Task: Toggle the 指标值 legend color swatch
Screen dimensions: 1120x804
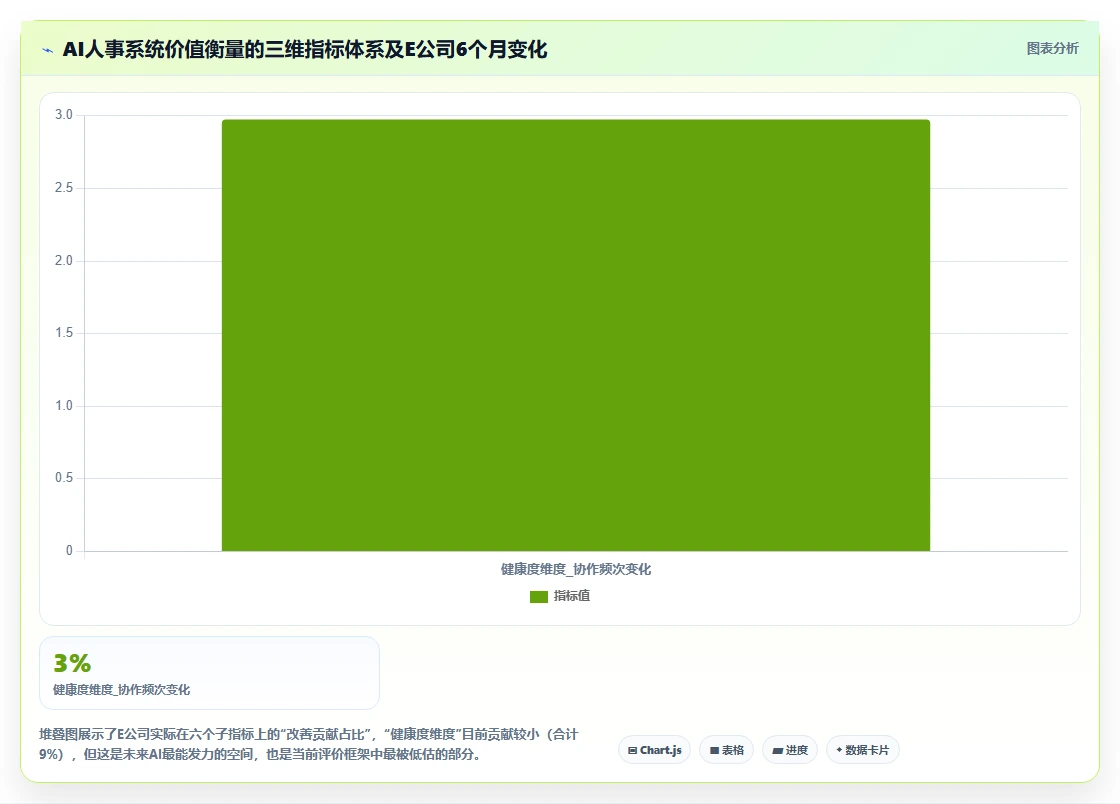Action: pos(539,596)
